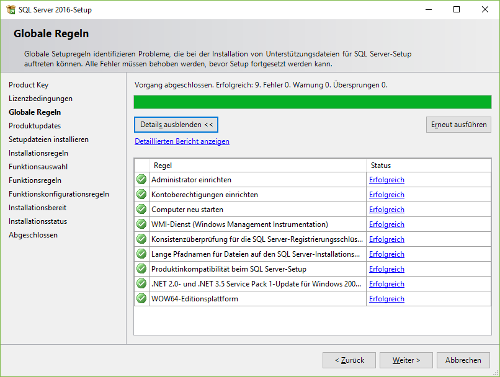The width and height of the screenshot is (500, 377).
Task: Open Erfolgreich status for WMI-Dienst
Action: point(387,224)
